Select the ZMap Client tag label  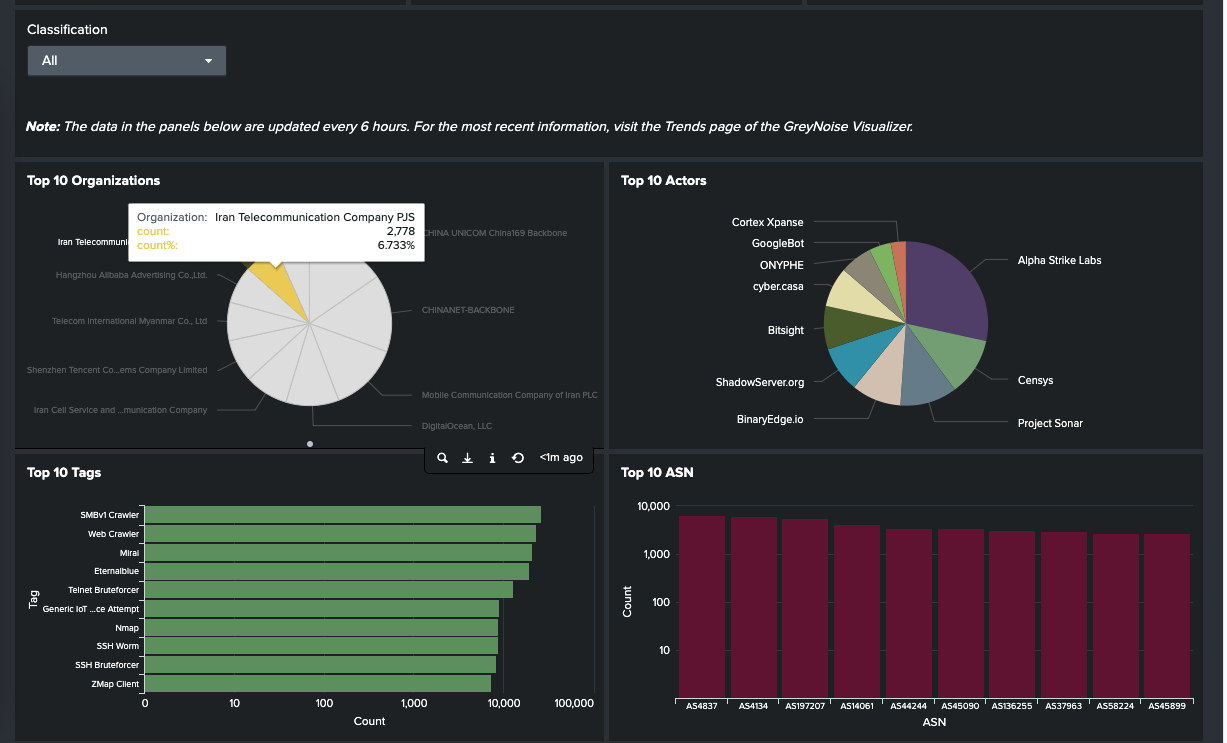coord(114,684)
